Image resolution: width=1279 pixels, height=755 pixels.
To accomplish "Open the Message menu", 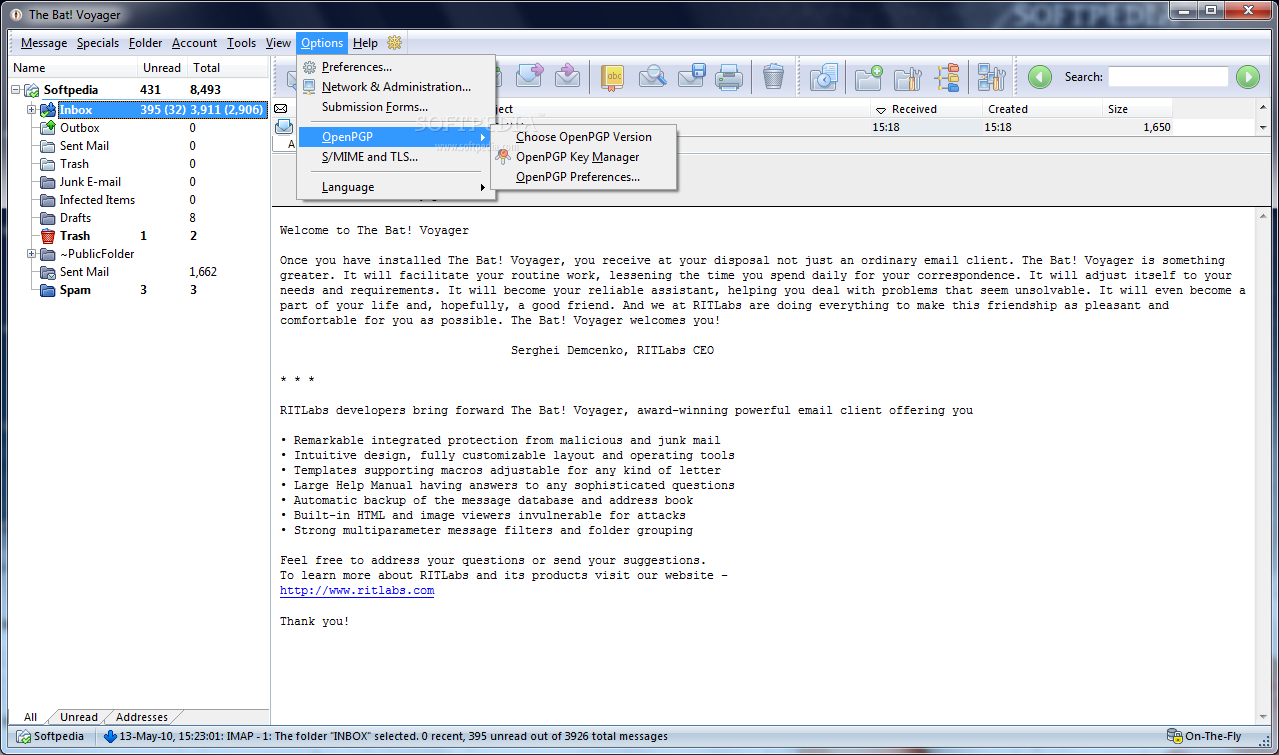I will click(44, 43).
